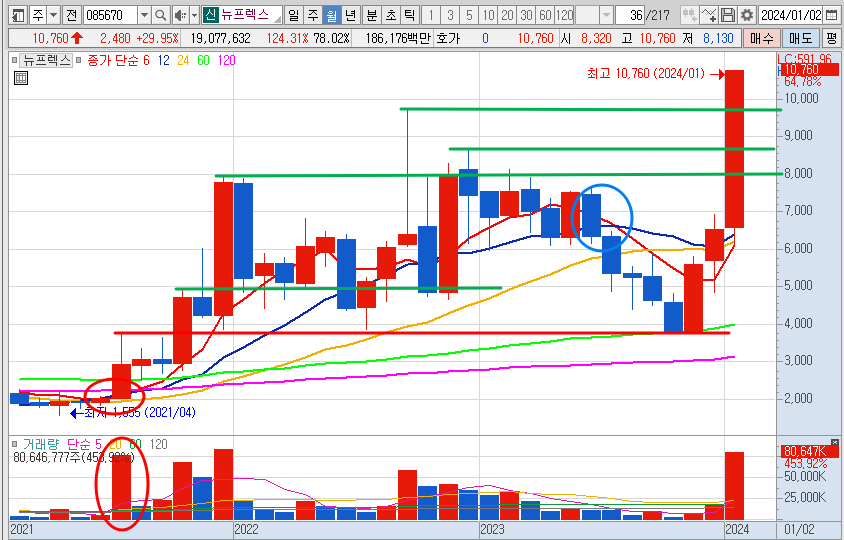844x540 pixels.
Task: Click the 20 interval button
Action: pos(507,15)
